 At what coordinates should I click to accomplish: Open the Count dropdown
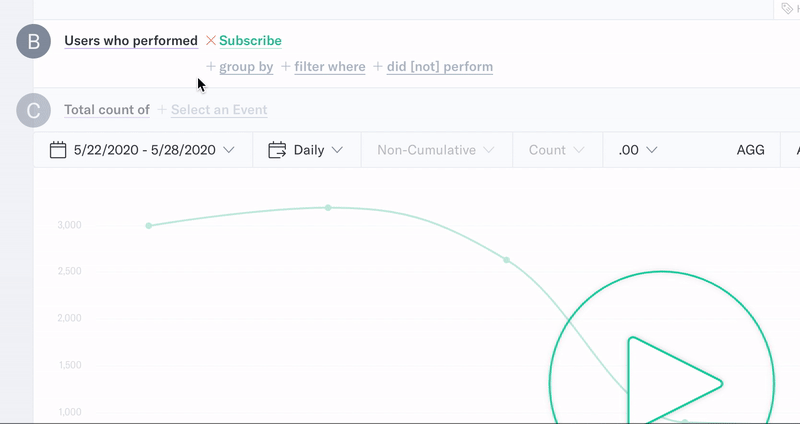pyautogui.click(x=556, y=150)
